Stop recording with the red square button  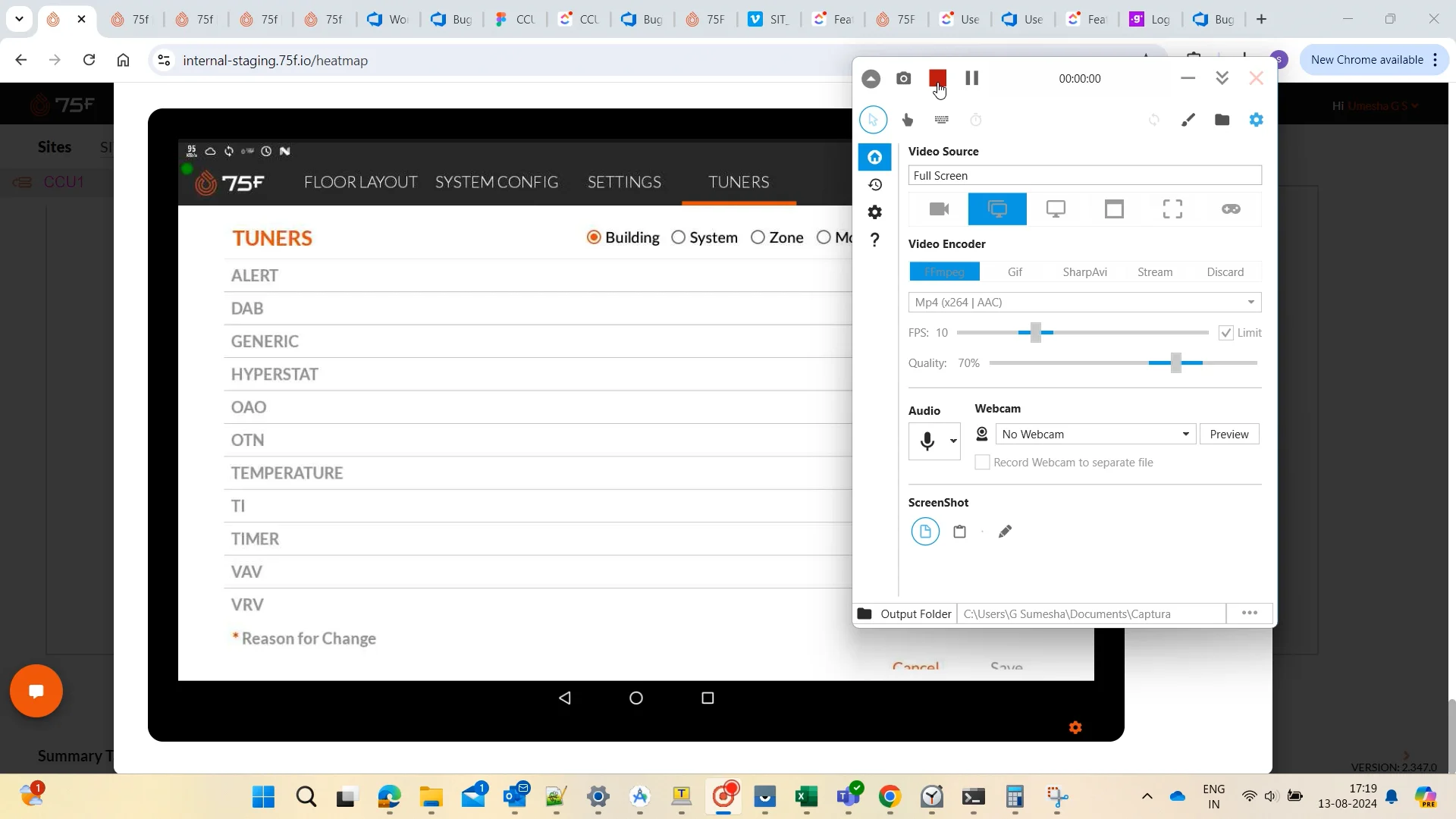coord(938,78)
